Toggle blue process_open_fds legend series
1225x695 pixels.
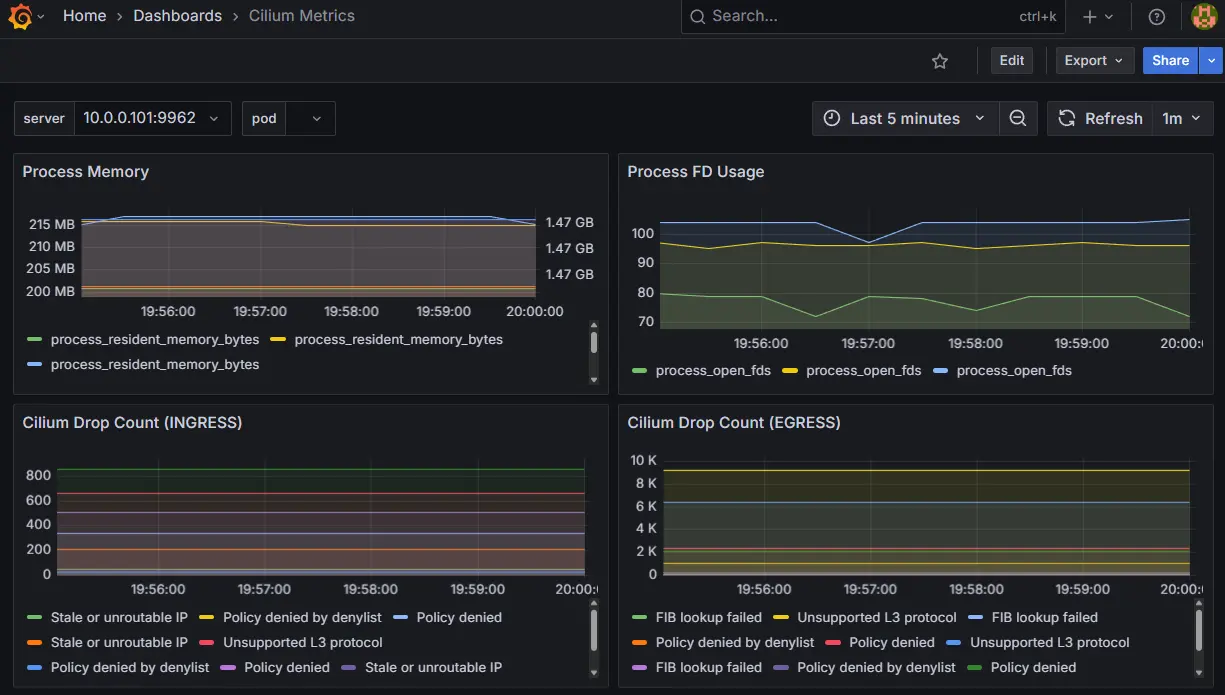point(1014,371)
